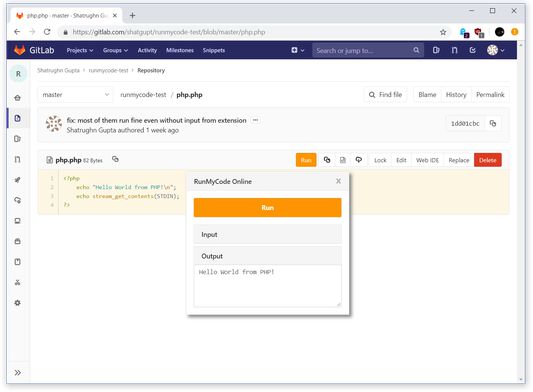Open Operations icon in the left sidebar
Image resolution: width=533 pixels, height=392 pixels.
18,200
